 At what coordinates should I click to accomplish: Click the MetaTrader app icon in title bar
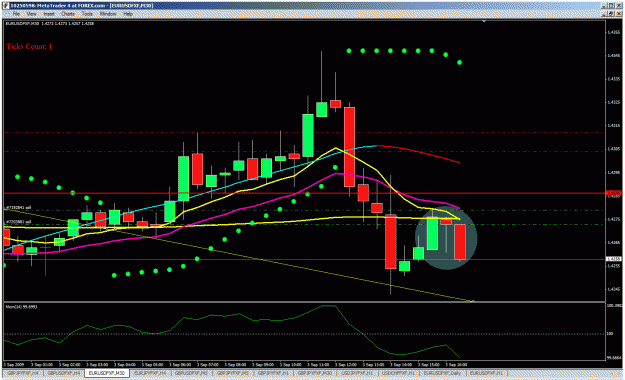point(6,6)
